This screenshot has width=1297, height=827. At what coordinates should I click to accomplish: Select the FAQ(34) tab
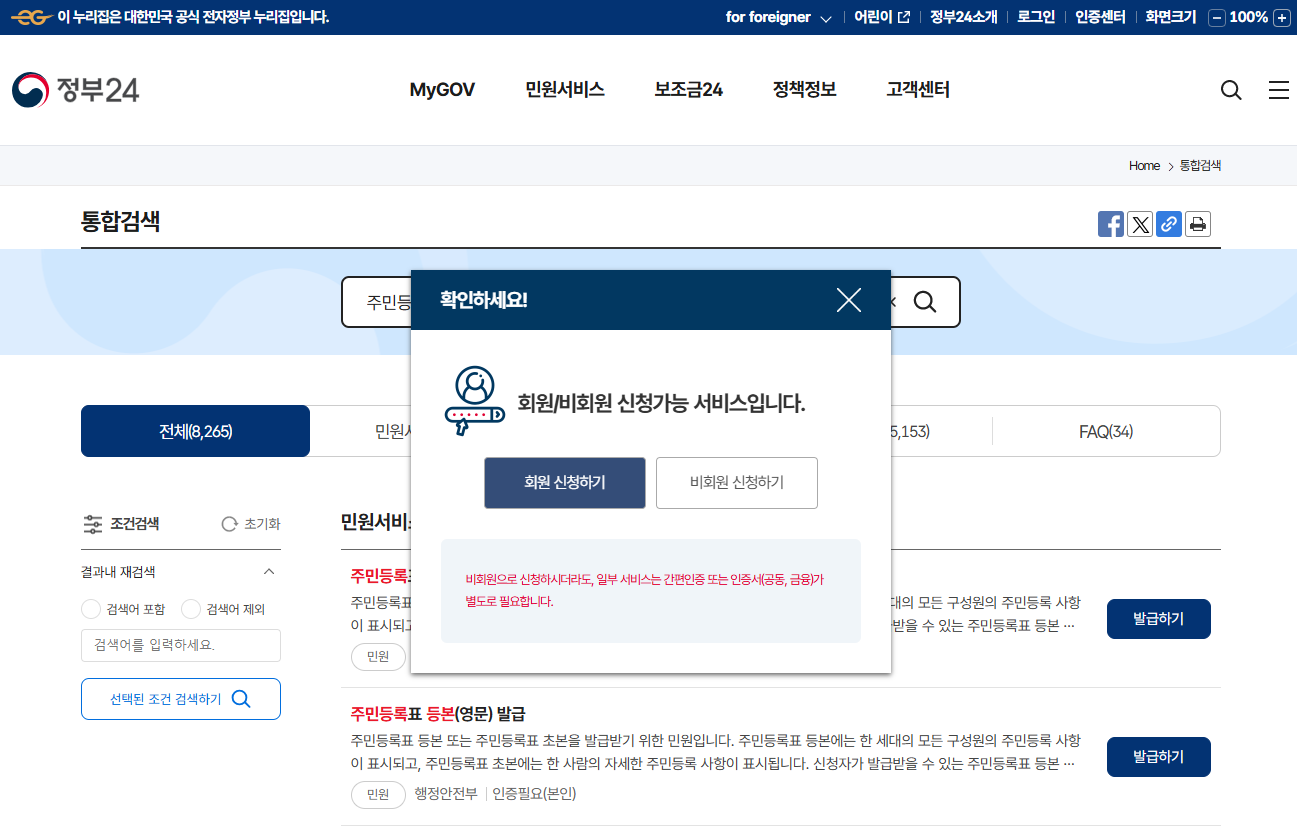1106,432
